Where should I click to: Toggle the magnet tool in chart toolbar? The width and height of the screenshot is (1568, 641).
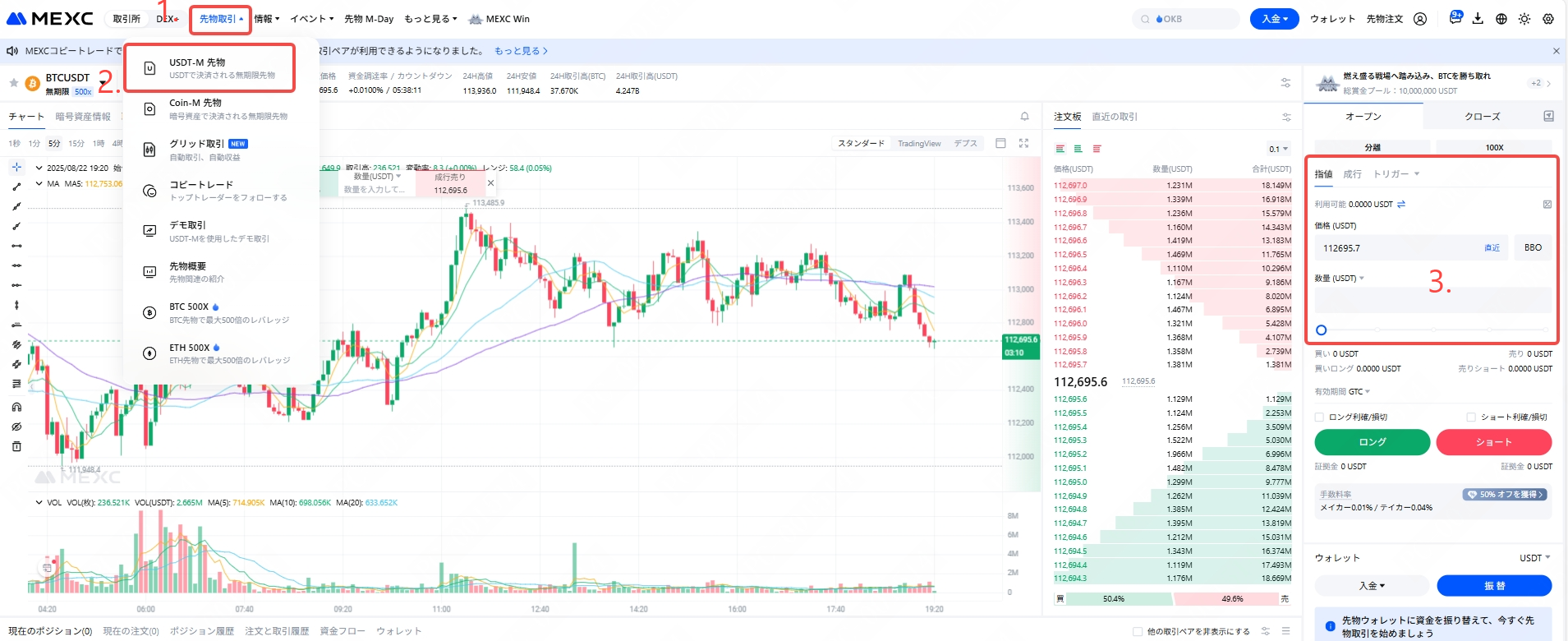pyautogui.click(x=16, y=407)
